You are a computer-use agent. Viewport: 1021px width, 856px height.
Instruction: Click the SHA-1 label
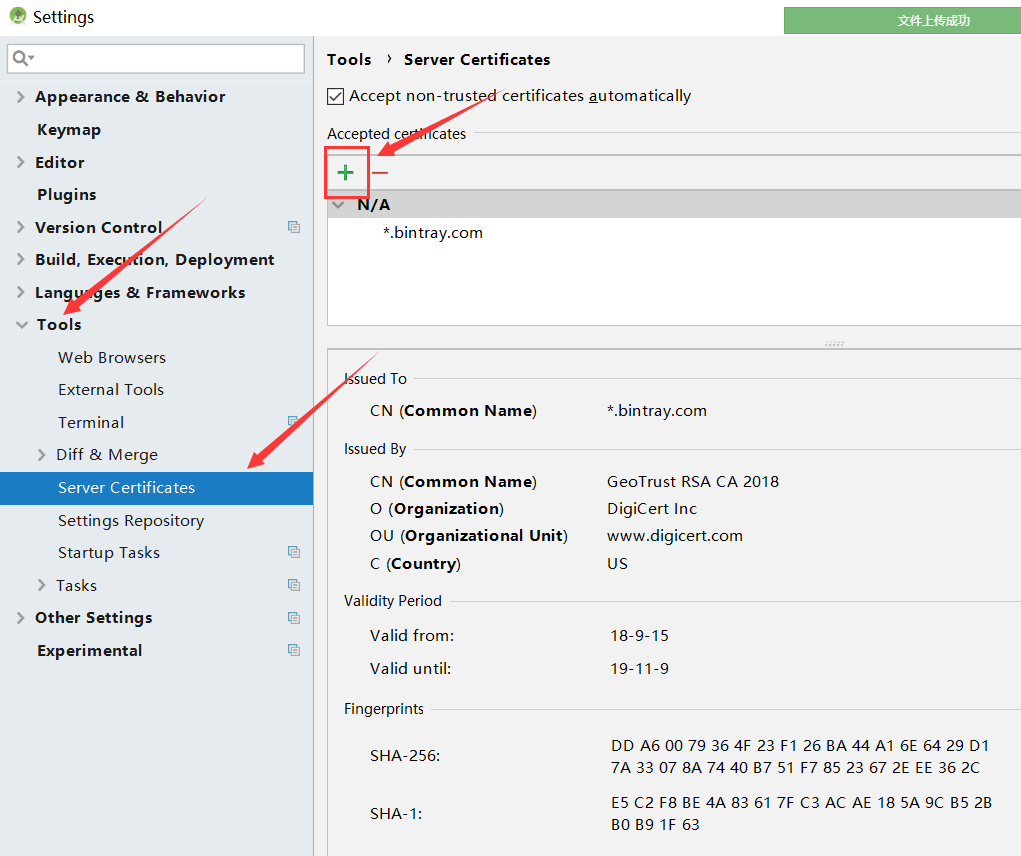[x=396, y=814]
